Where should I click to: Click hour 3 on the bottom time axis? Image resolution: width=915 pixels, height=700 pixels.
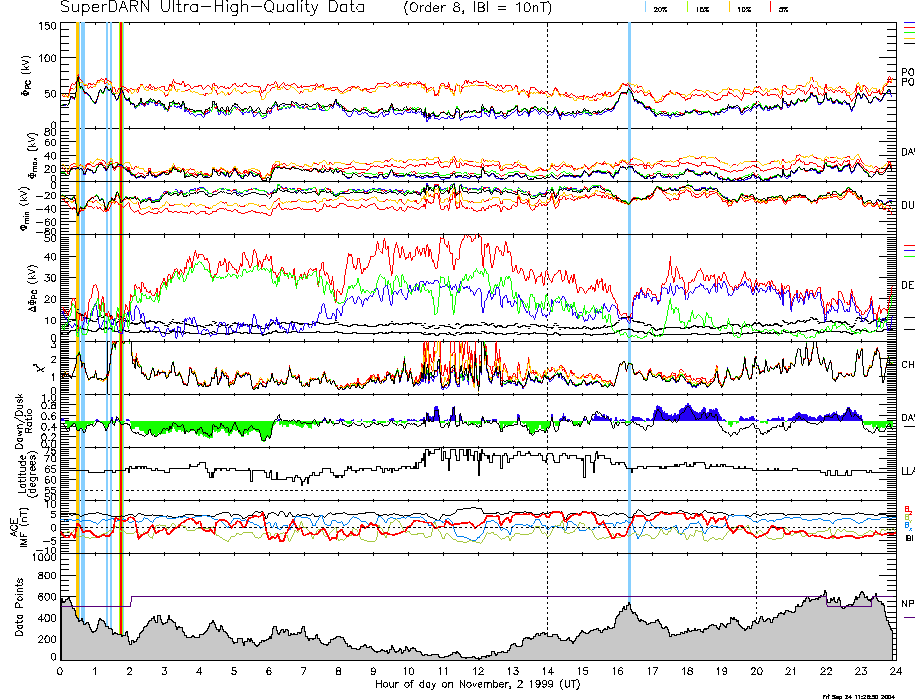165,671
